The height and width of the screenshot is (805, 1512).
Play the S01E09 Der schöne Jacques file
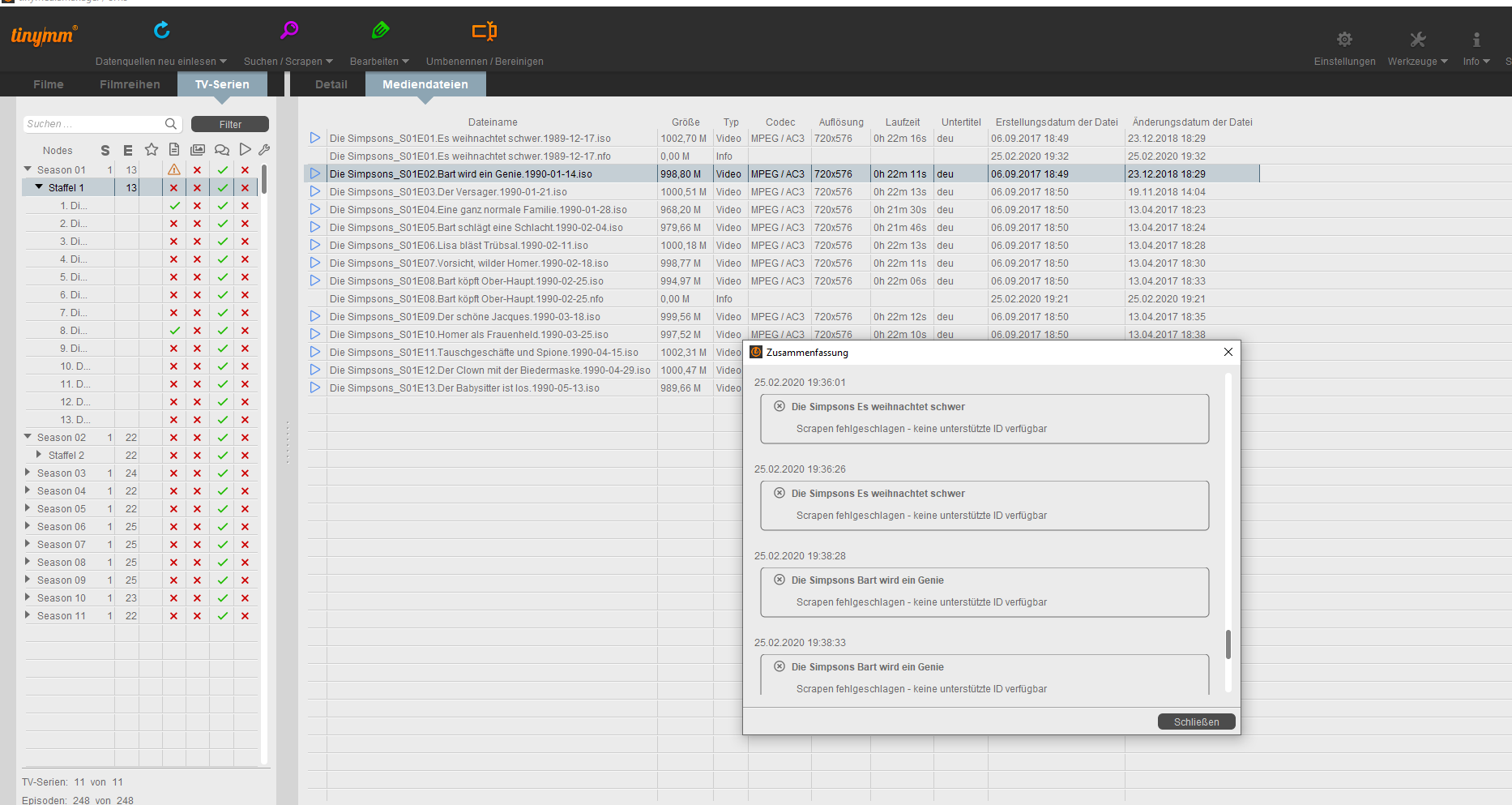pyautogui.click(x=315, y=316)
